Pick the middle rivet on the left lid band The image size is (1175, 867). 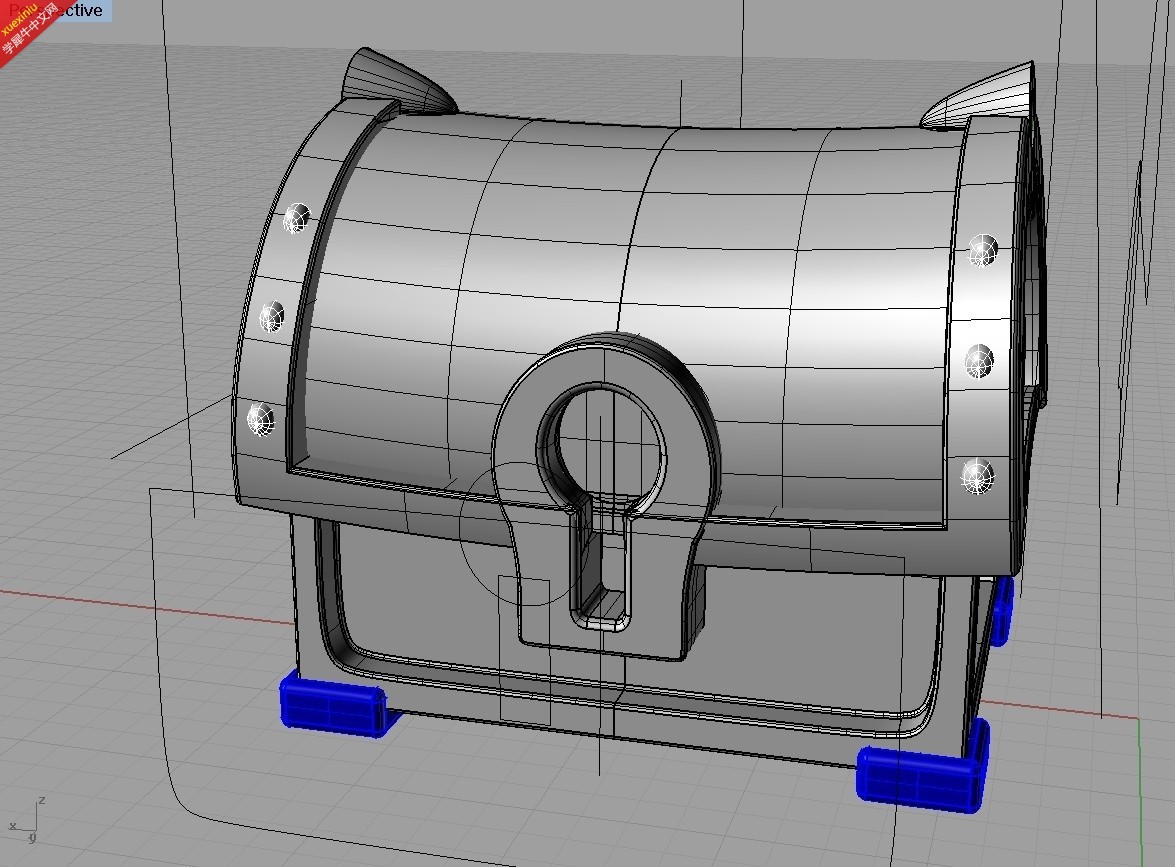point(272,316)
